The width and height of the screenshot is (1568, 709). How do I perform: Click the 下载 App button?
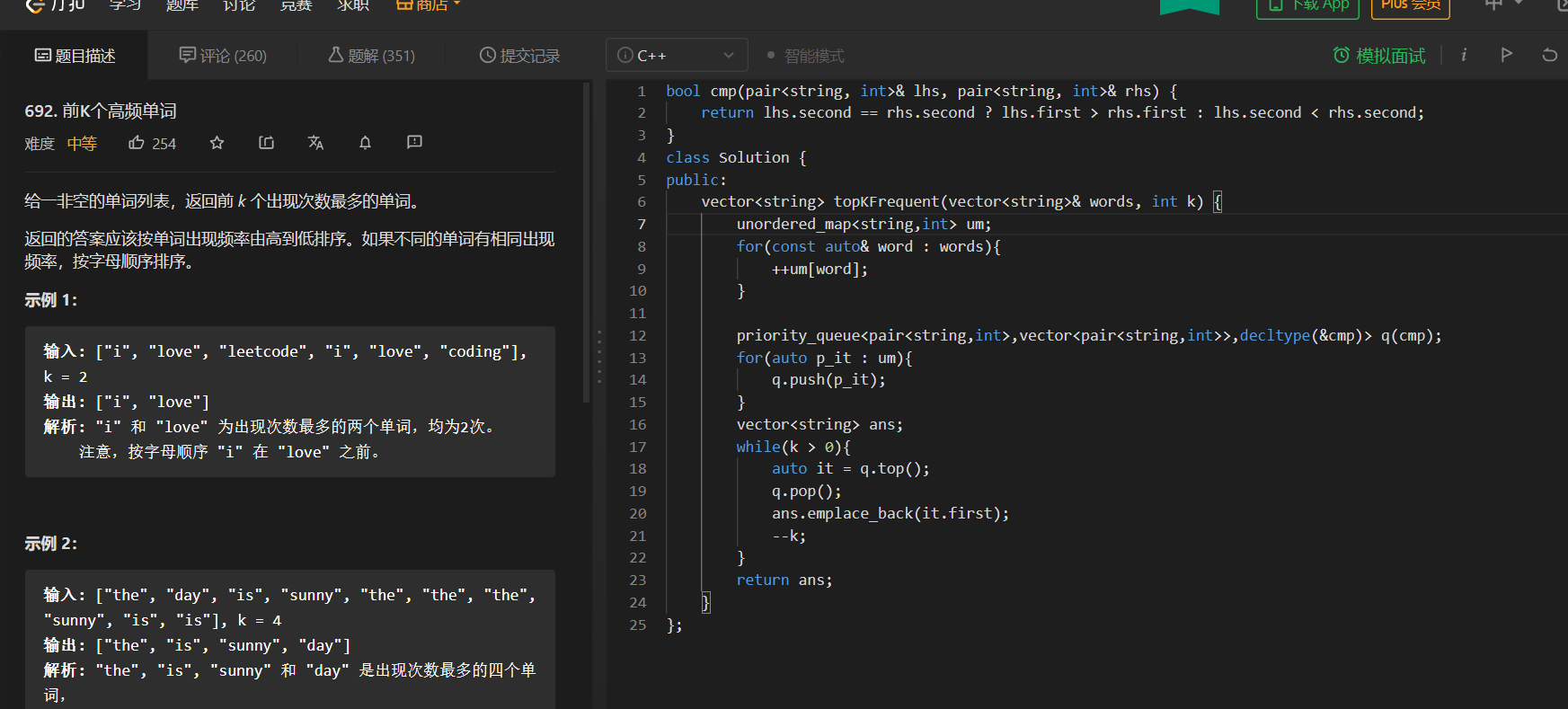click(x=1307, y=5)
